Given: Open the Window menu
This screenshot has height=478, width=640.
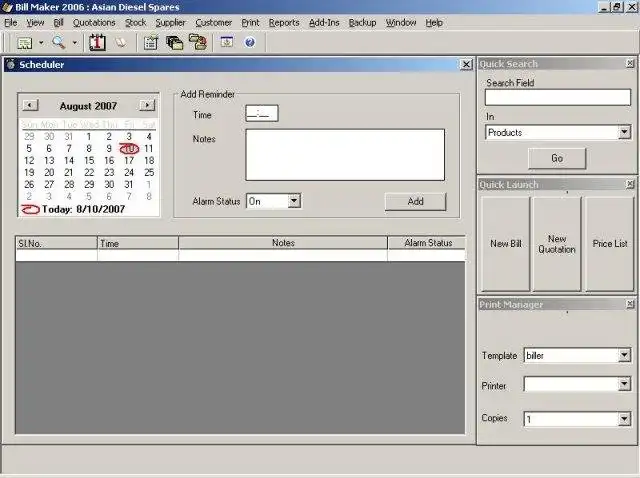Looking at the screenshot, I should point(401,23).
